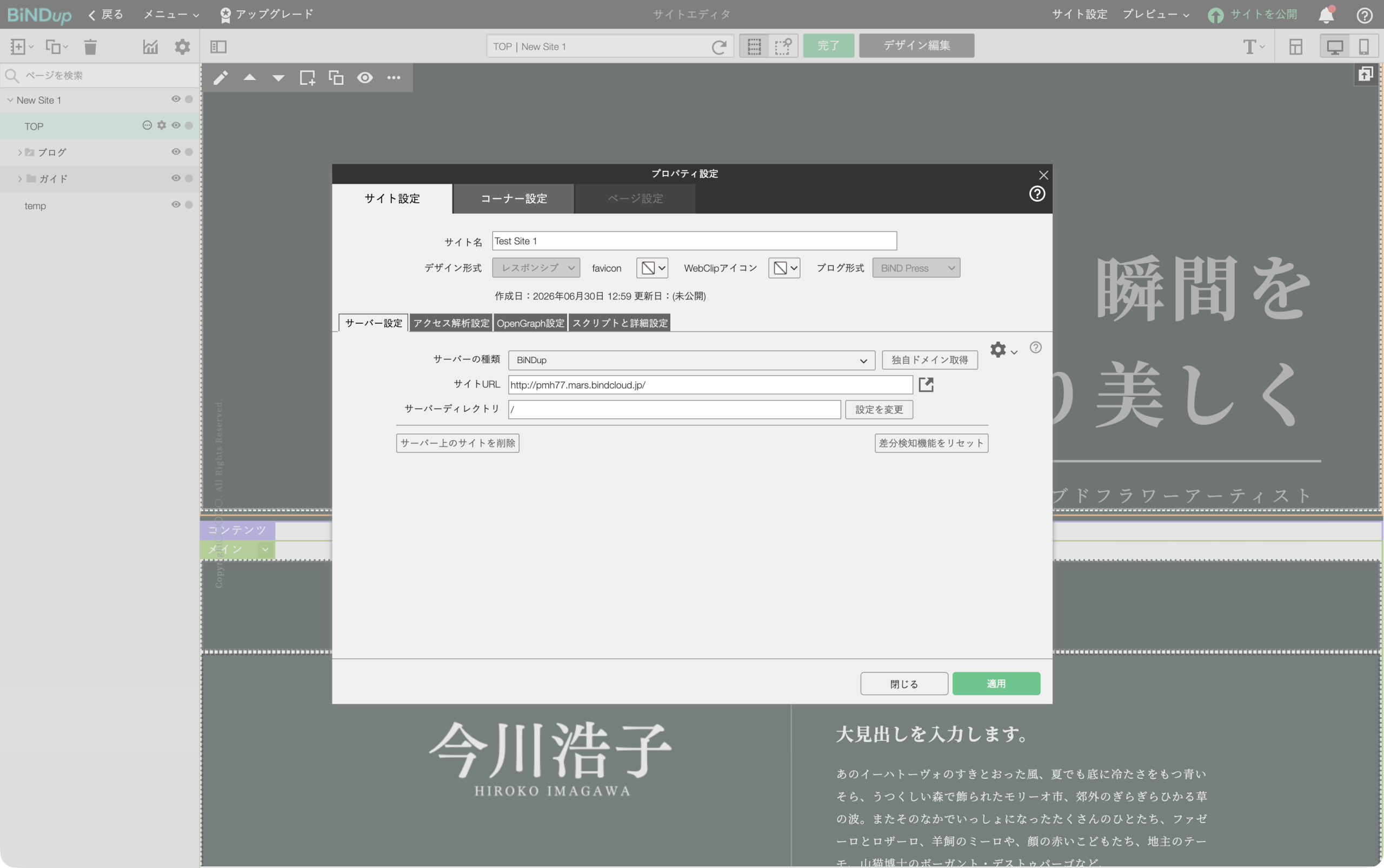Open the text T tool dropdown
Screen dimensions: 1384x868
pos(1254,46)
